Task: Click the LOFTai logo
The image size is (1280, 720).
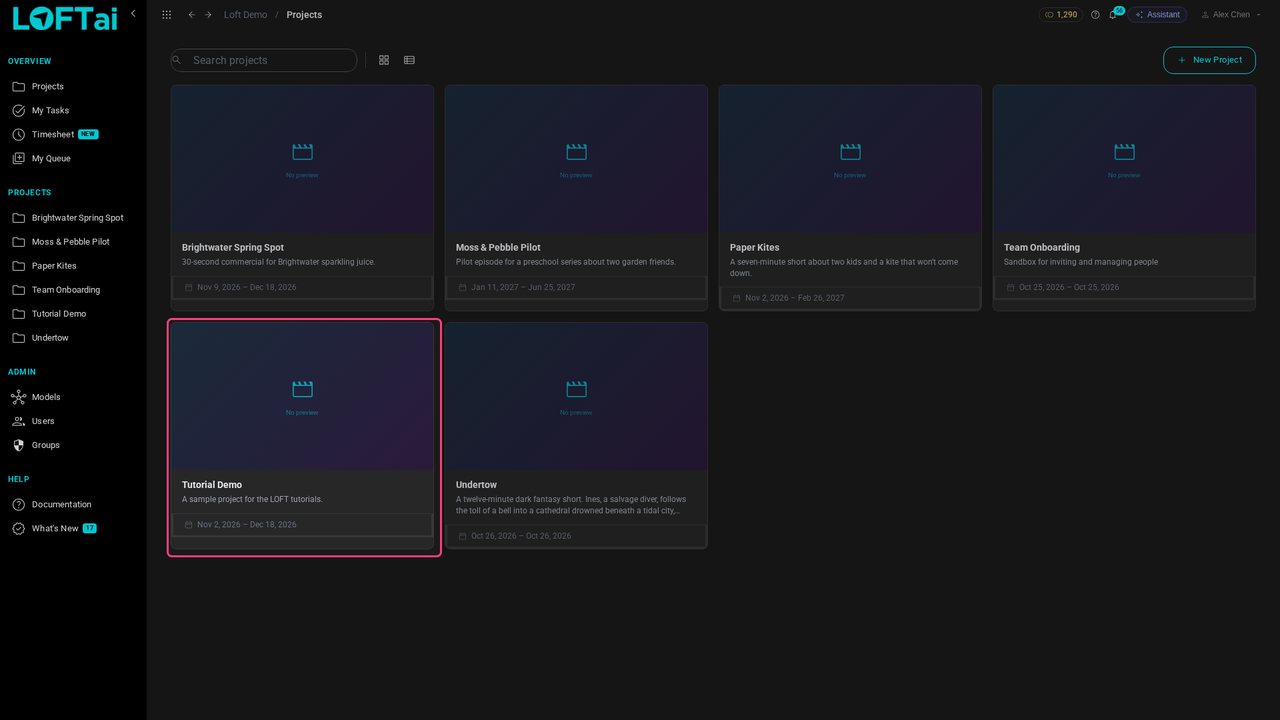Action: point(65,18)
